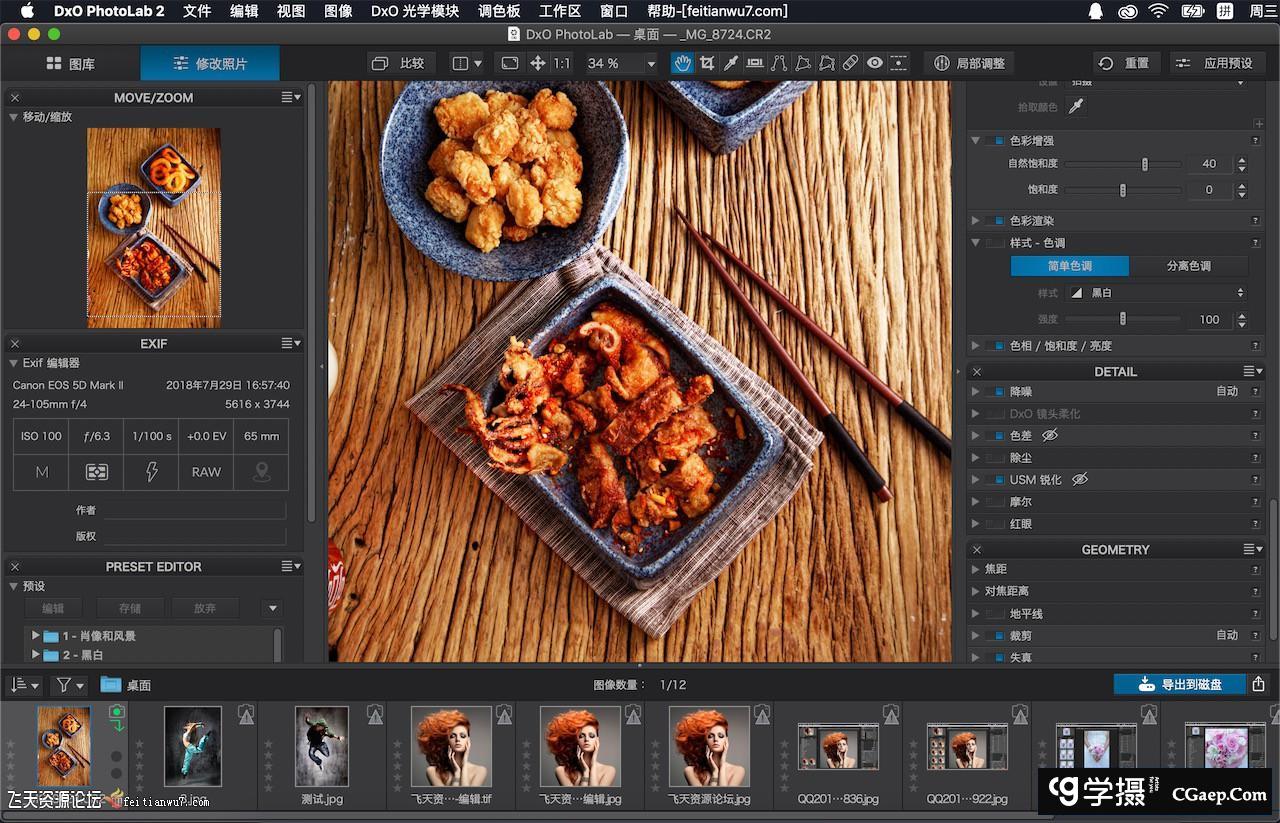
Task: Click the 自然饱和度 slider handle
Action: coord(1145,164)
